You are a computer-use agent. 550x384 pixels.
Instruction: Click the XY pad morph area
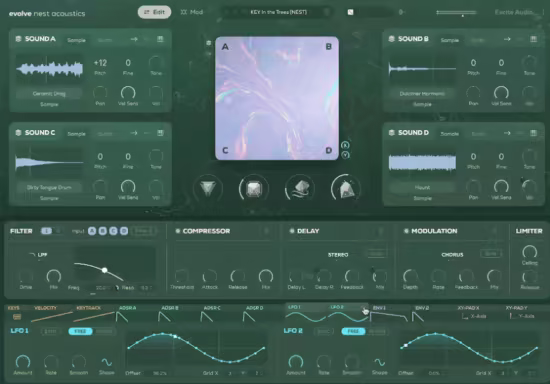(x=277, y=98)
